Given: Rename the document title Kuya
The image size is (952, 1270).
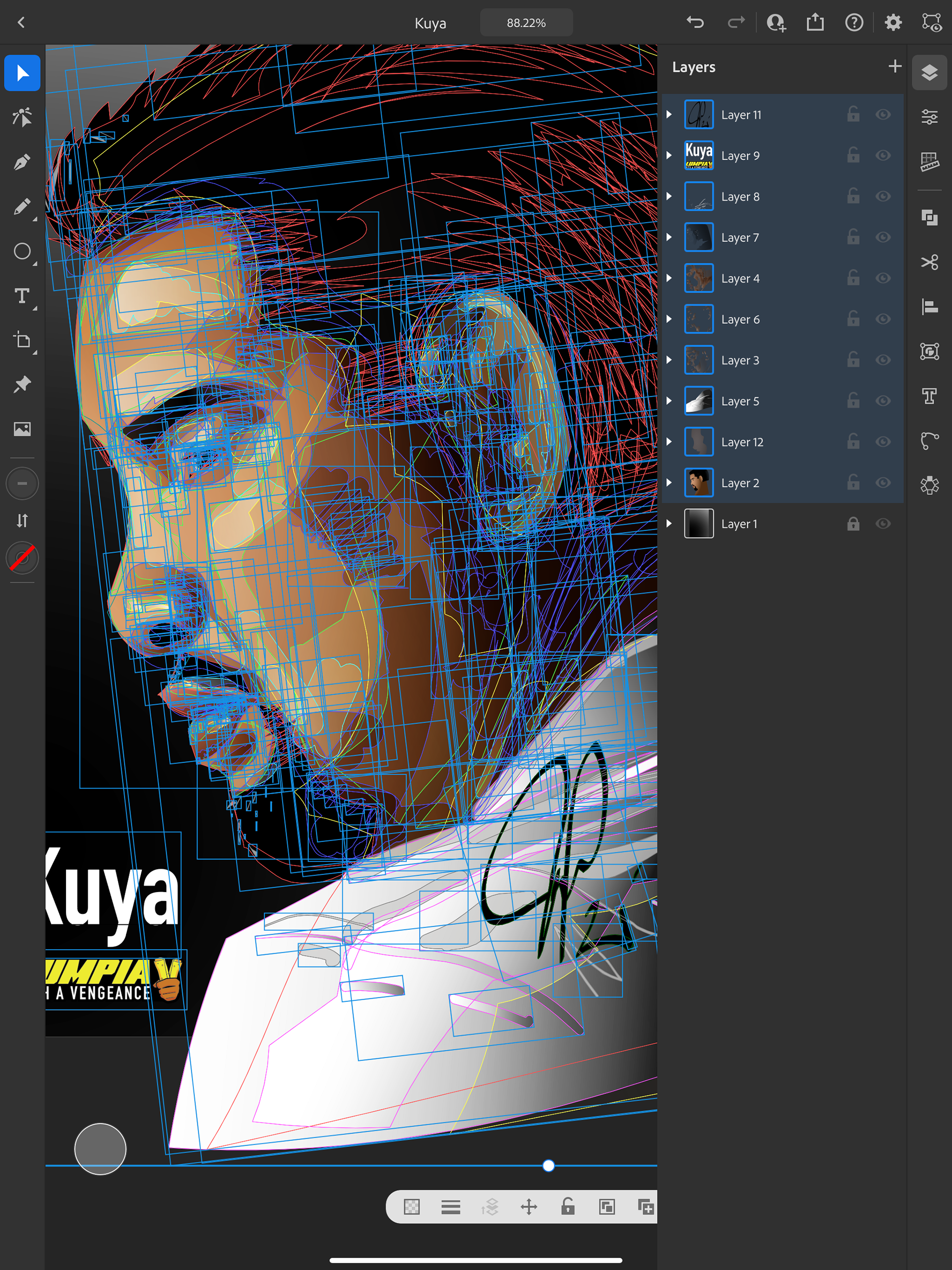Looking at the screenshot, I should point(430,23).
